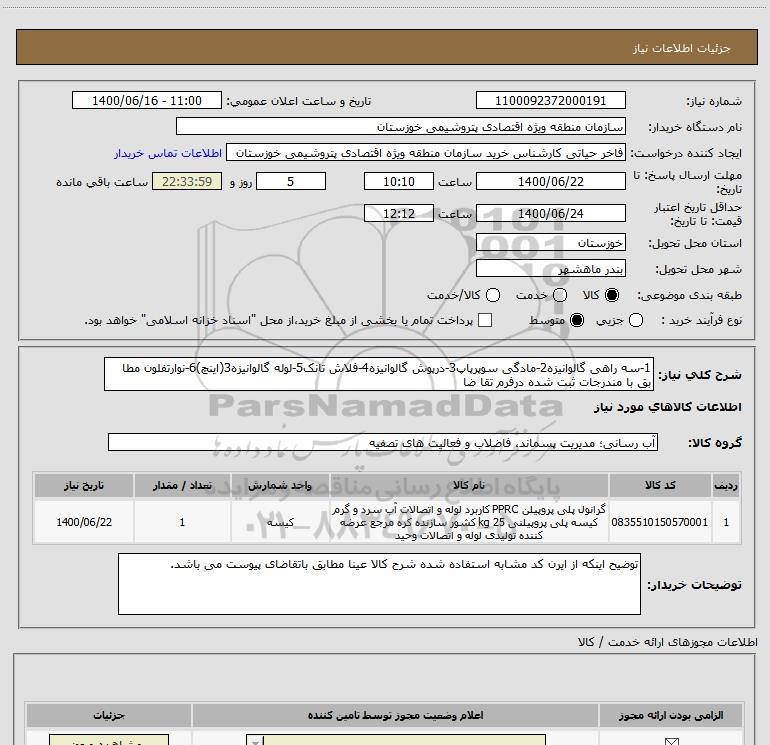Click the PPRC granule goods name cell
This screenshot has width=770, height=745.
pos(469,522)
